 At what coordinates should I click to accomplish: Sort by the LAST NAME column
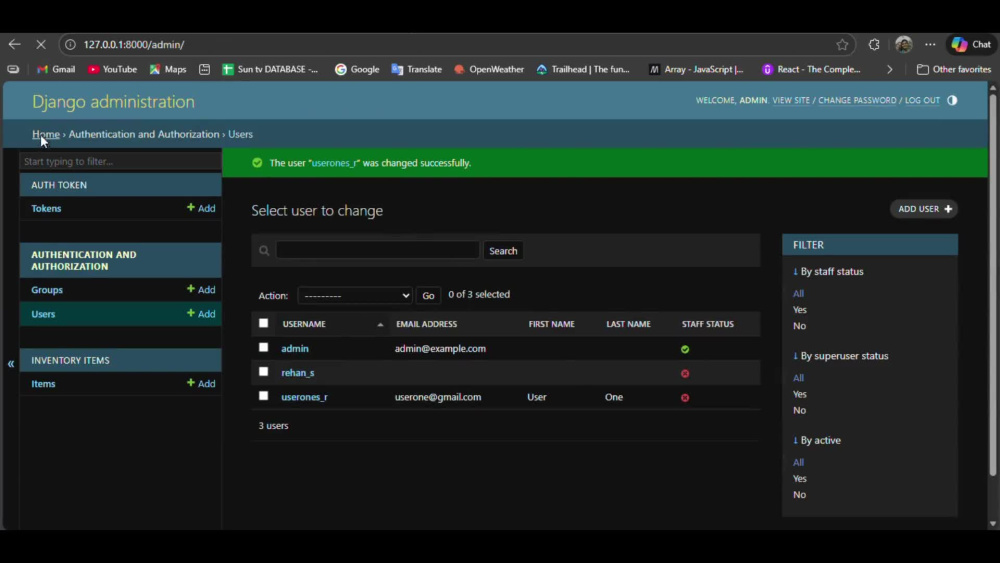[628, 324]
